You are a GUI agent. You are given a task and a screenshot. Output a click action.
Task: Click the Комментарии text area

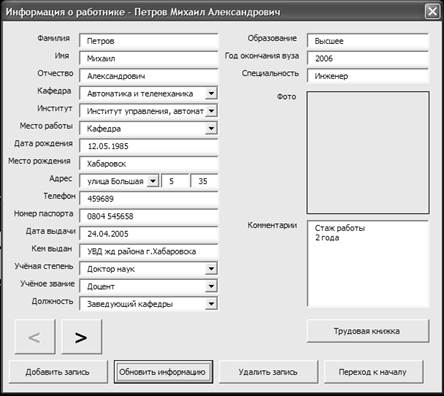coord(368,264)
